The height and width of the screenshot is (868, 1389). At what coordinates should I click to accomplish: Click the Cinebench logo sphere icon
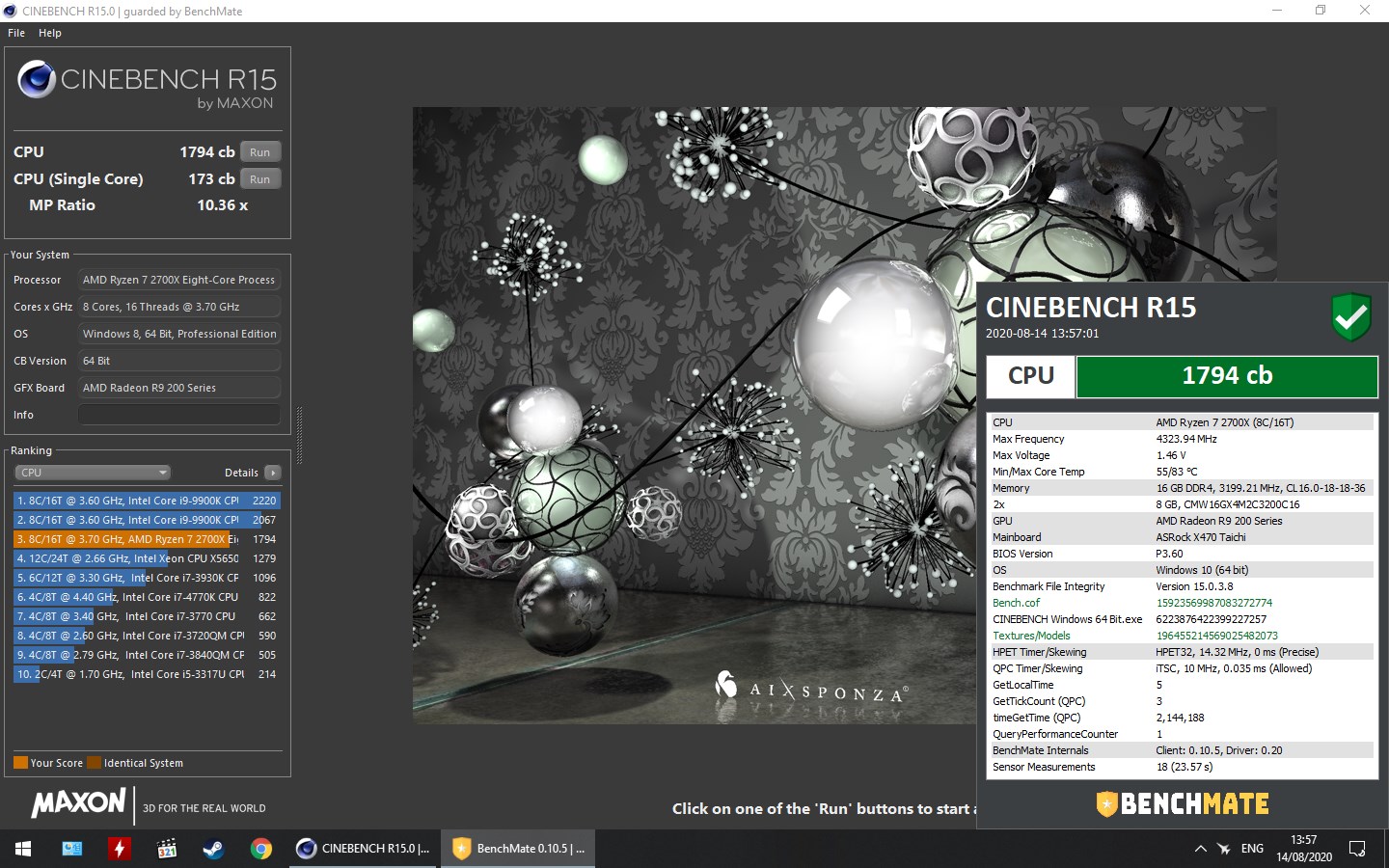click(x=37, y=79)
